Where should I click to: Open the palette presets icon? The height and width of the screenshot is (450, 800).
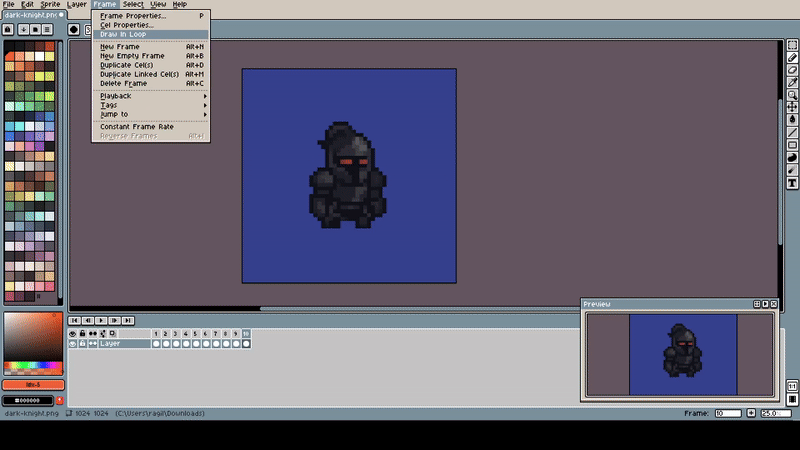pyautogui.click(x=35, y=30)
